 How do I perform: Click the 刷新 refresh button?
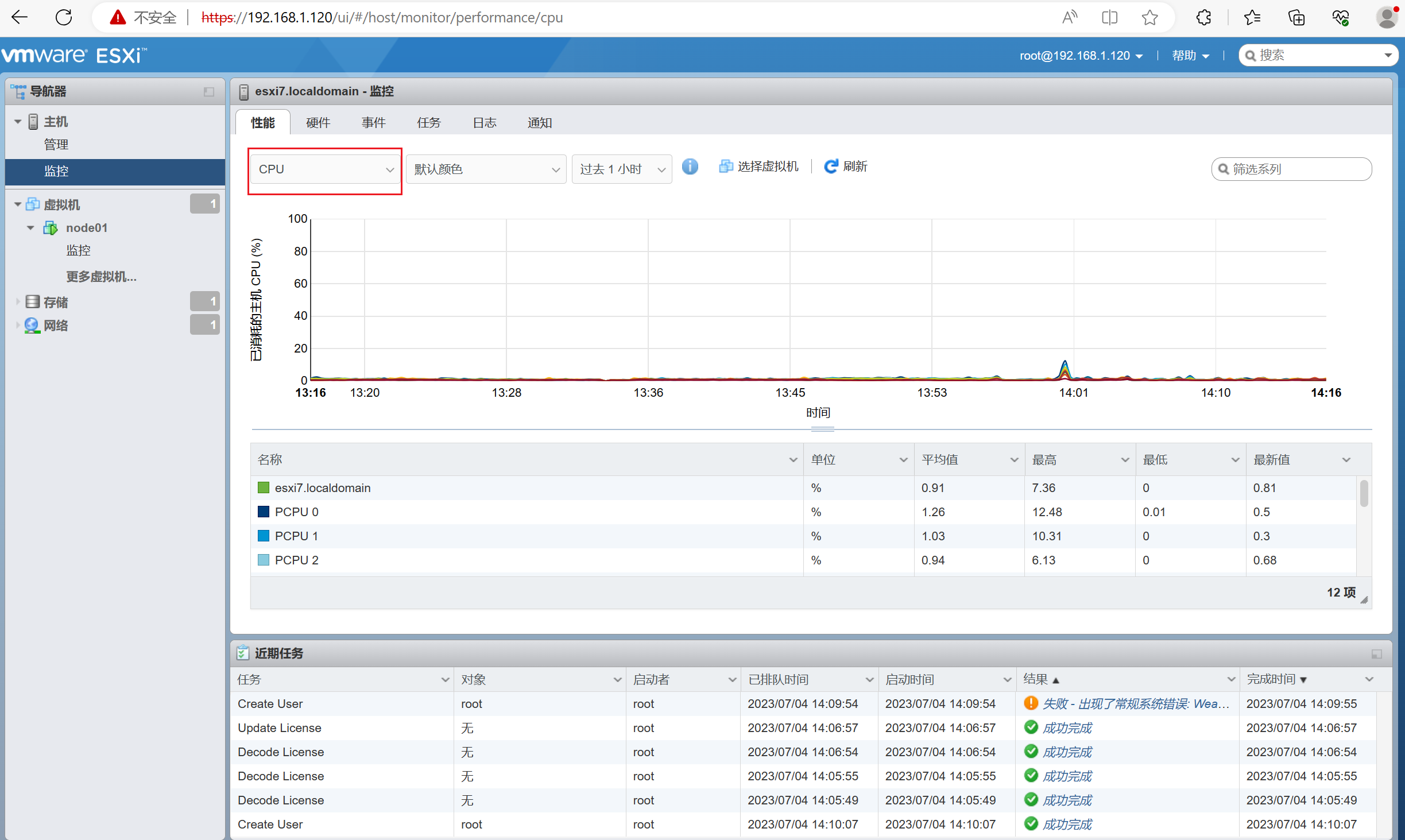pyautogui.click(x=846, y=167)
